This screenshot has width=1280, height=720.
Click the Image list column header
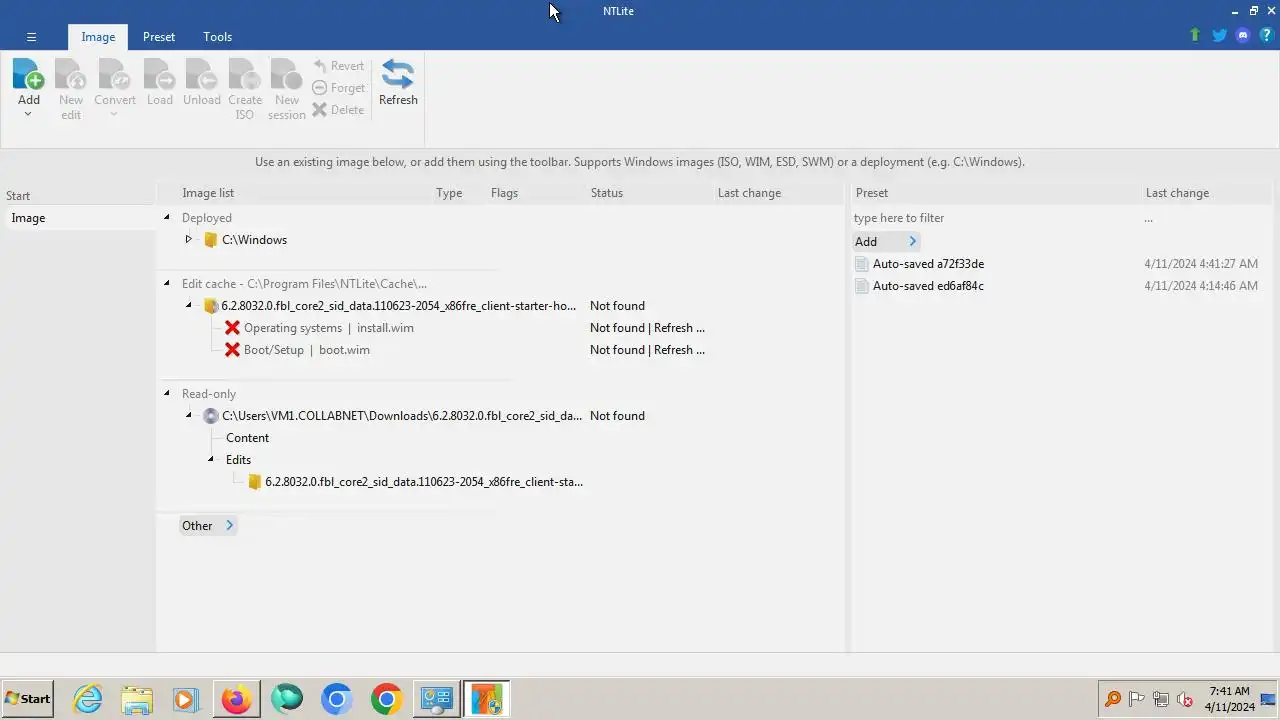[208, 193]
